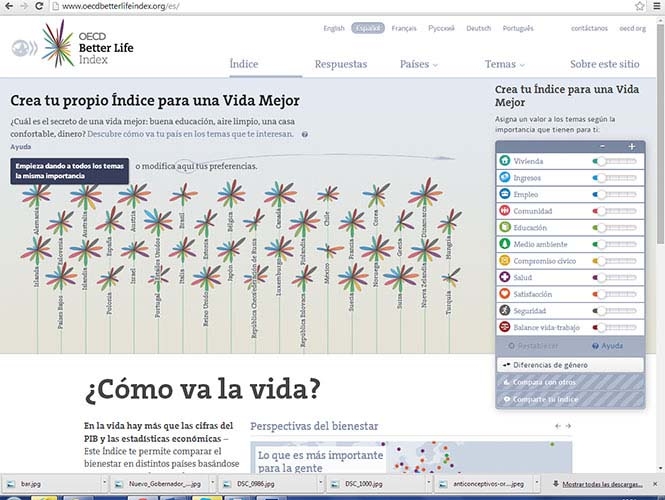Open the Índice tab
This screenshot has height=500, width=665.
pyautogui.click(x=244, y=64)
